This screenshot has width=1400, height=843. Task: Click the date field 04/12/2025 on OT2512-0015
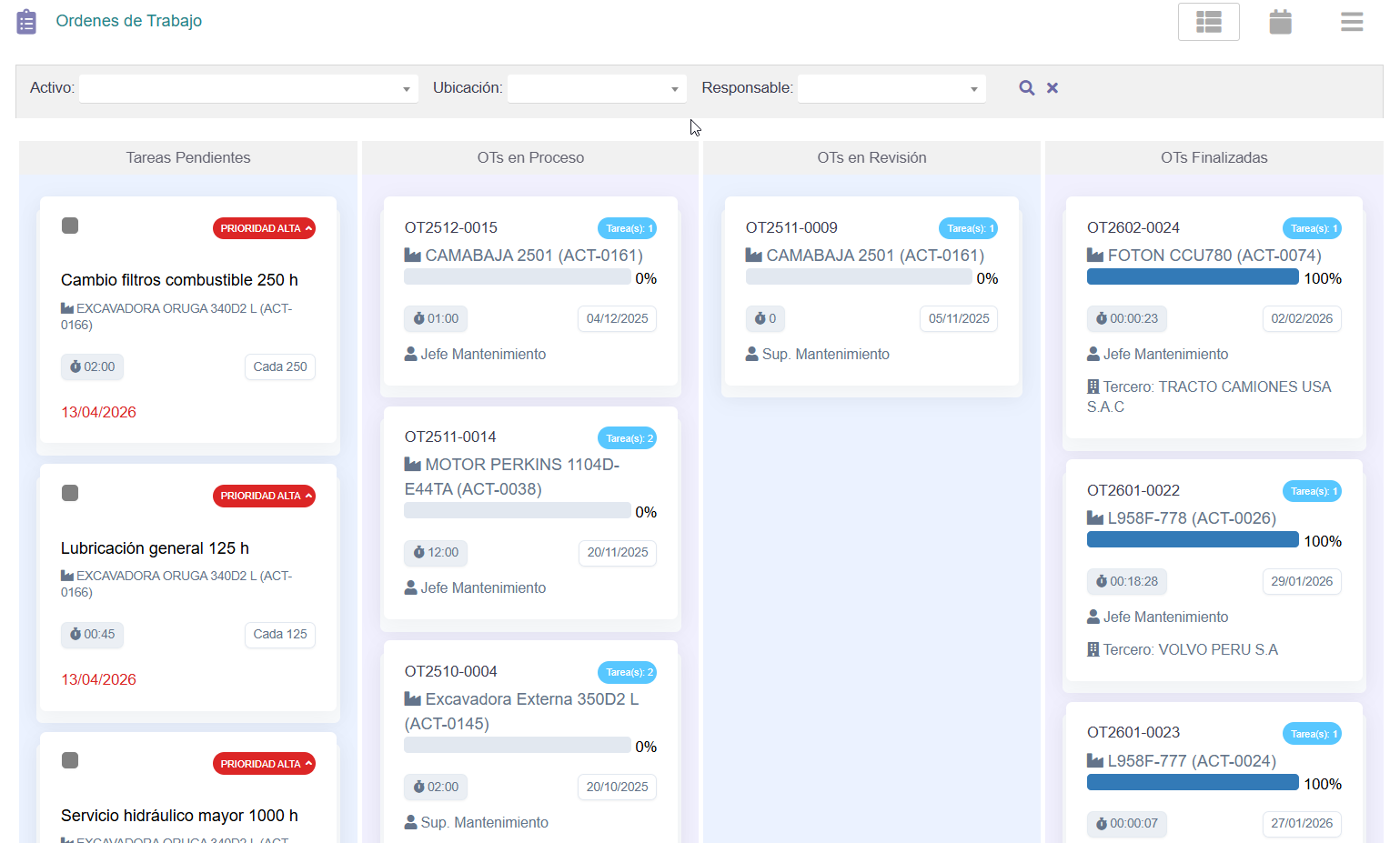click(x=617, y=318)
